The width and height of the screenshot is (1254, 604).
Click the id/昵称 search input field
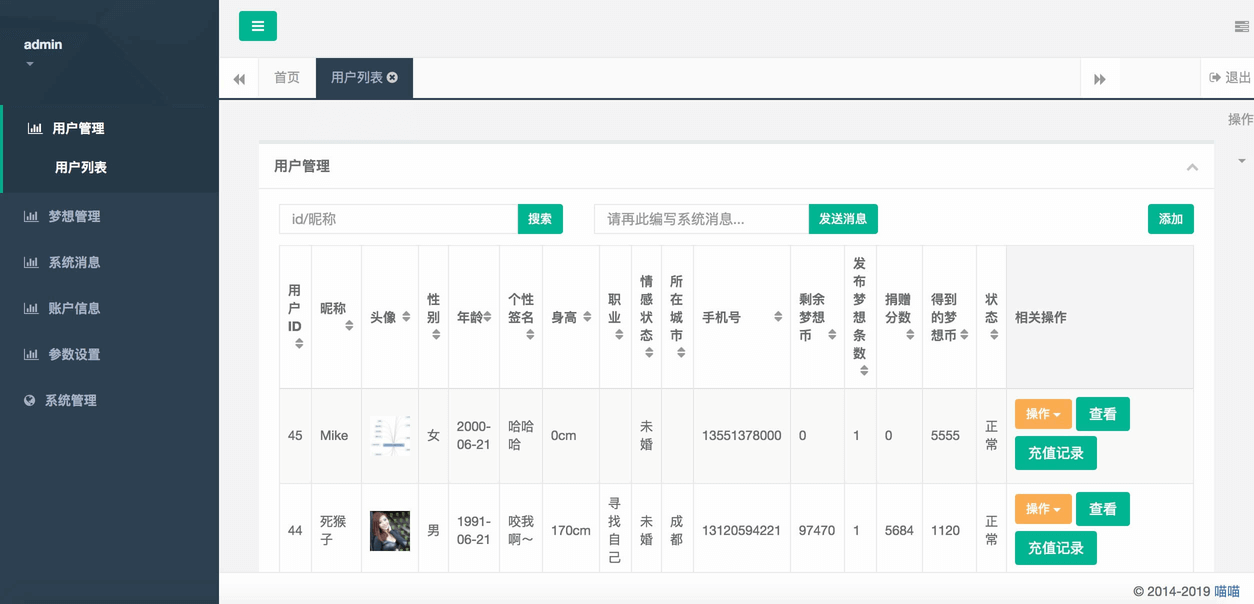tap(398, 219)
